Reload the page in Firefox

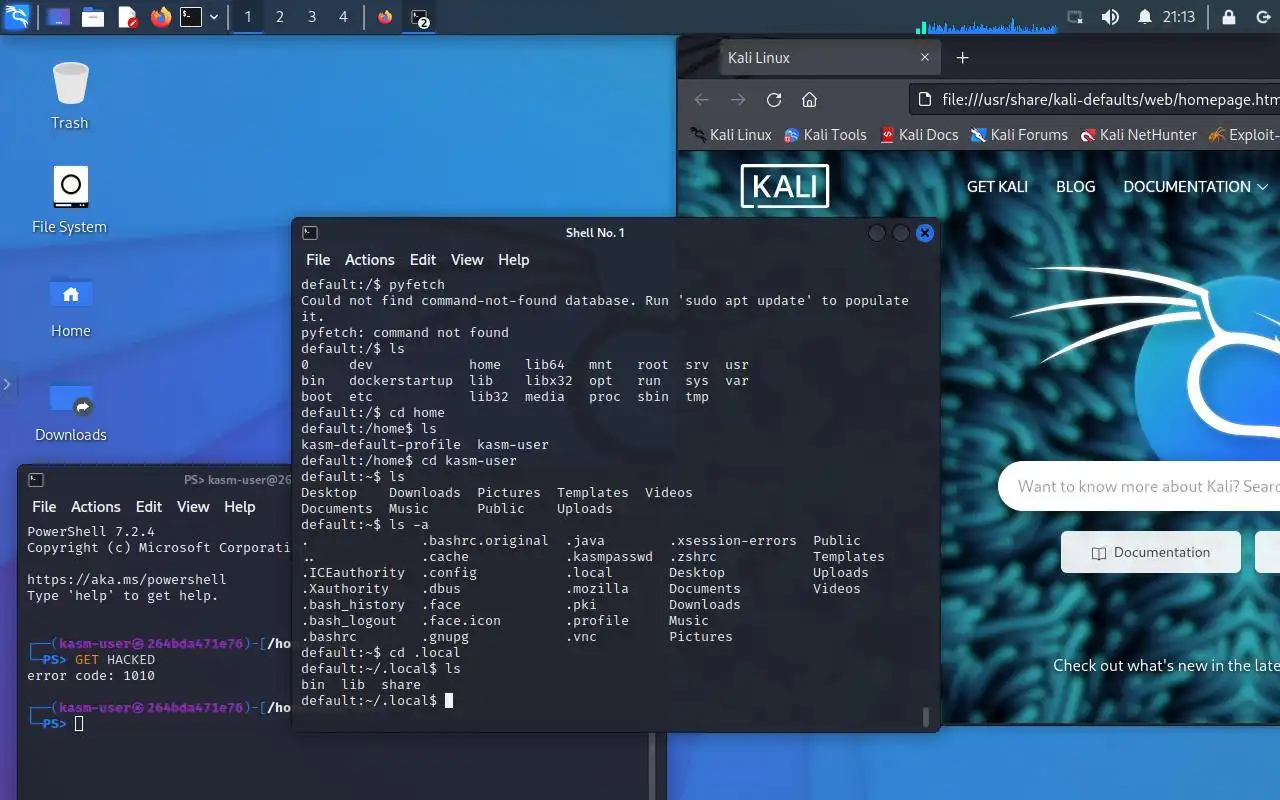point(774,100)
